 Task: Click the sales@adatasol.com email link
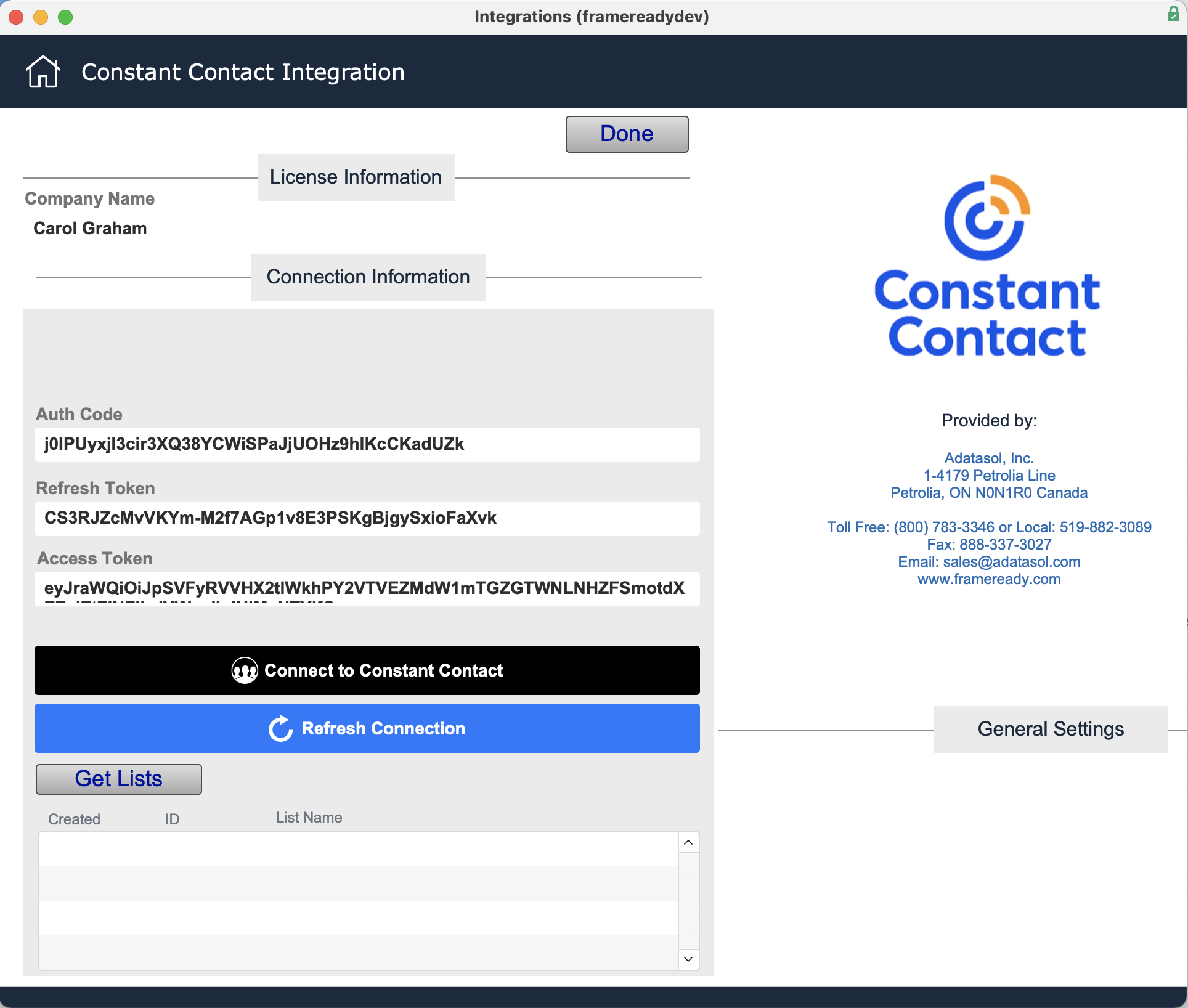1011,562
